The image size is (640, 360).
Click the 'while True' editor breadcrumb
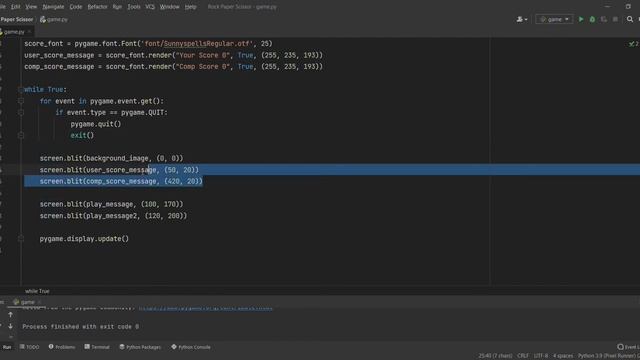37,291
